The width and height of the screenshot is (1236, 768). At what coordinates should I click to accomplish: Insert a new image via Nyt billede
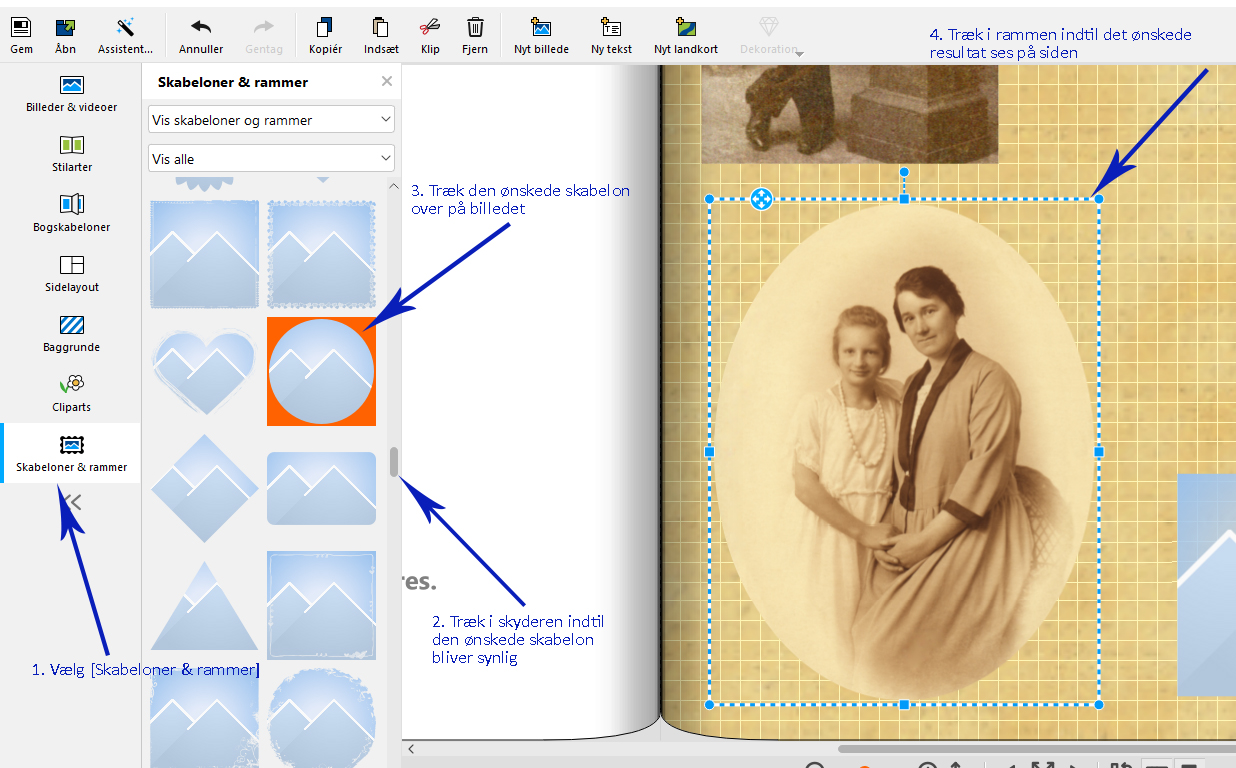click(x=541, y=34)
